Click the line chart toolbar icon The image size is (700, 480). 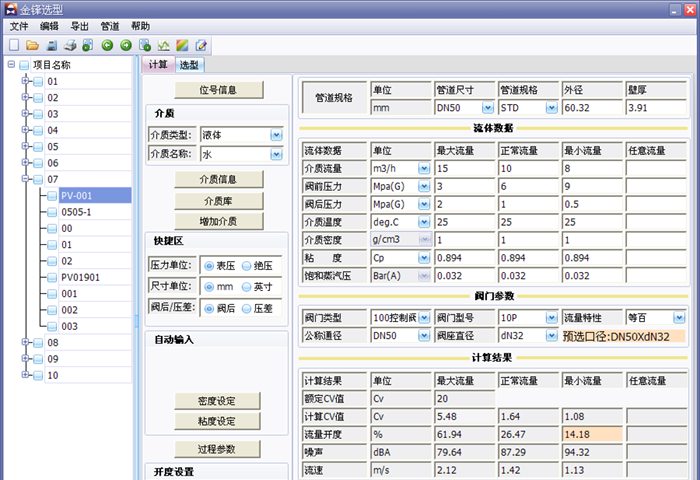coord(163,45)
